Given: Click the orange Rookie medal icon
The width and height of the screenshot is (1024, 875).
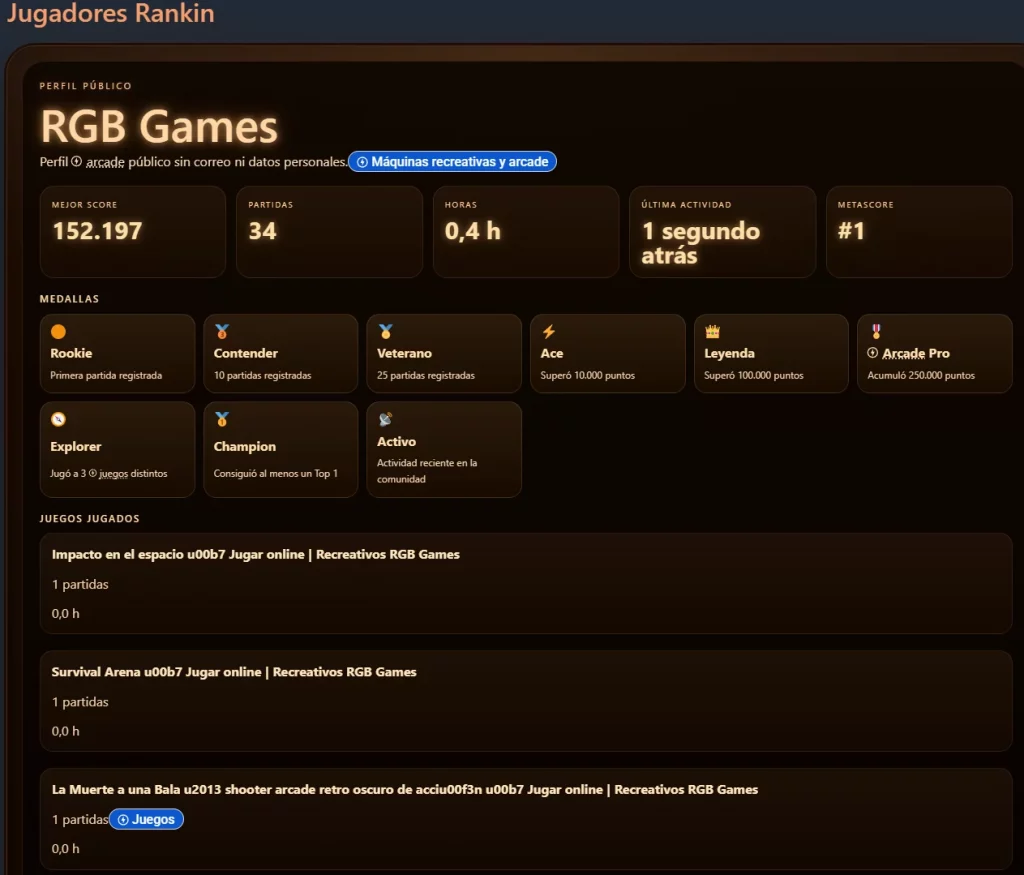Looking at the screenshot, I should tap(58, 332).
